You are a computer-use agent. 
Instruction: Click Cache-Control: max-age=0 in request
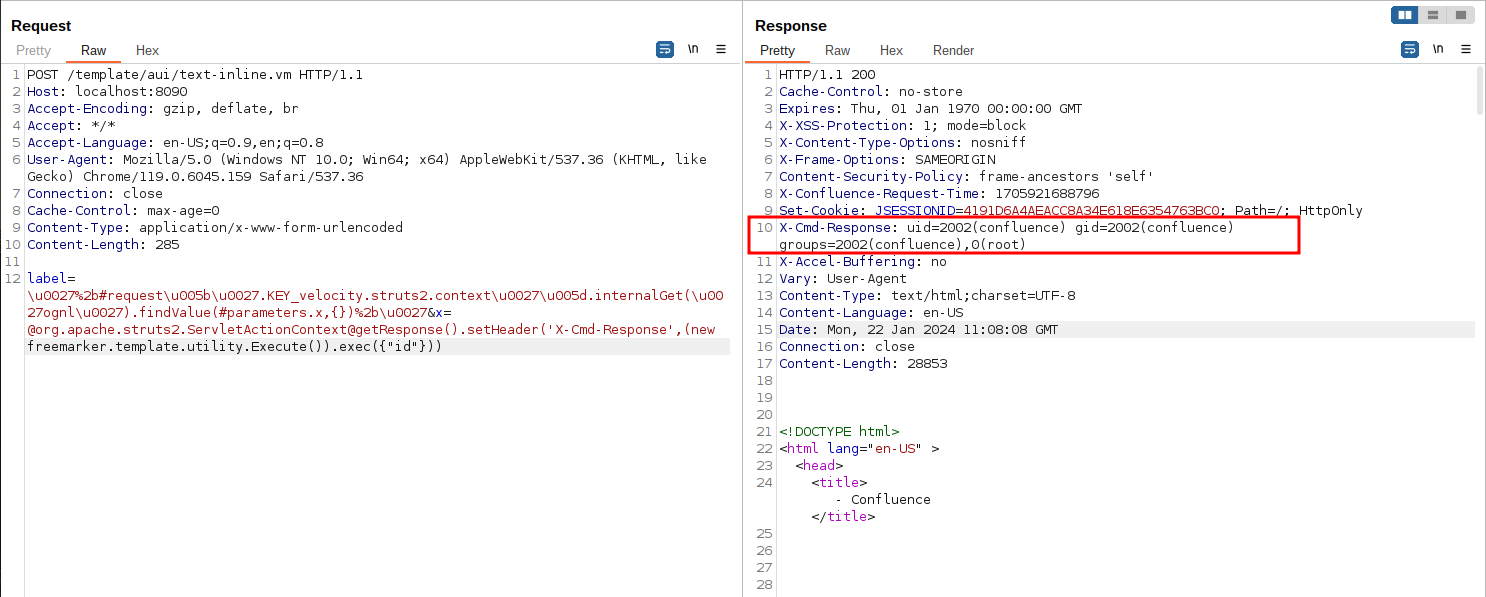123,211
